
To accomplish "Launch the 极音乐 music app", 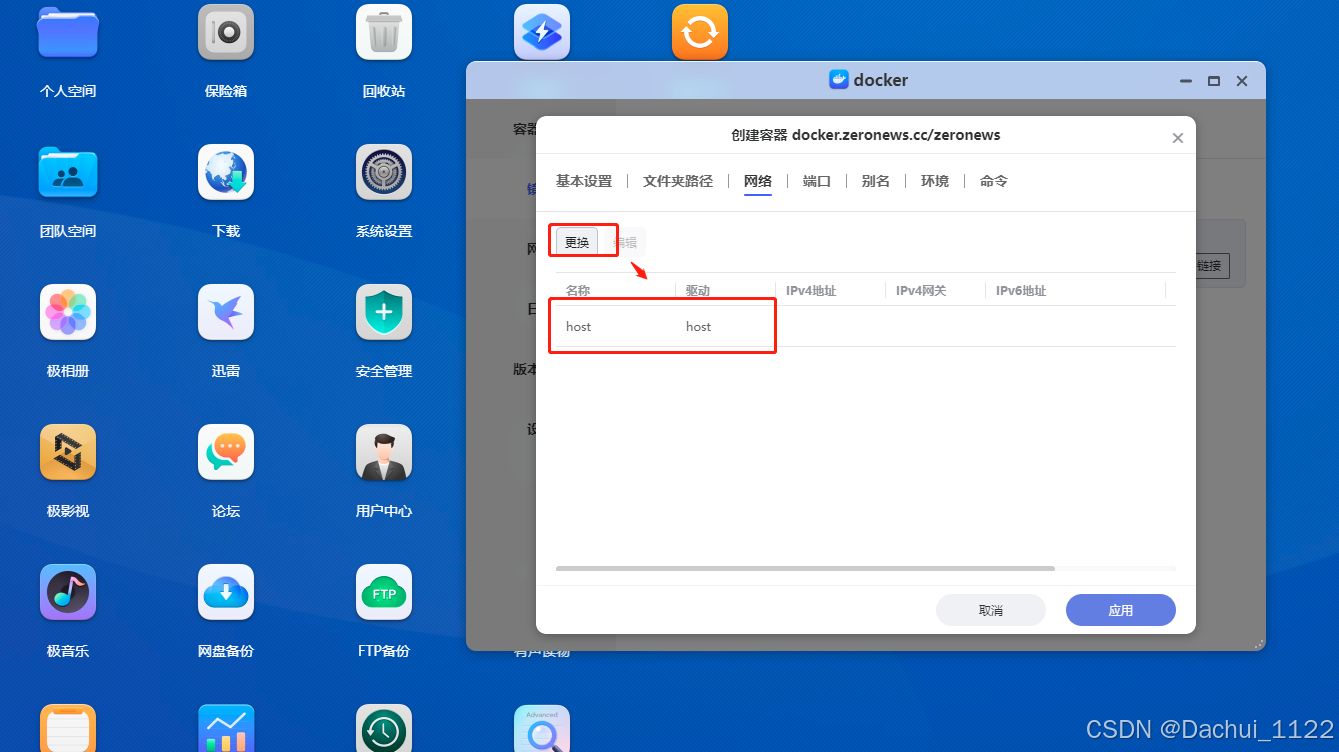I will 68,592.
